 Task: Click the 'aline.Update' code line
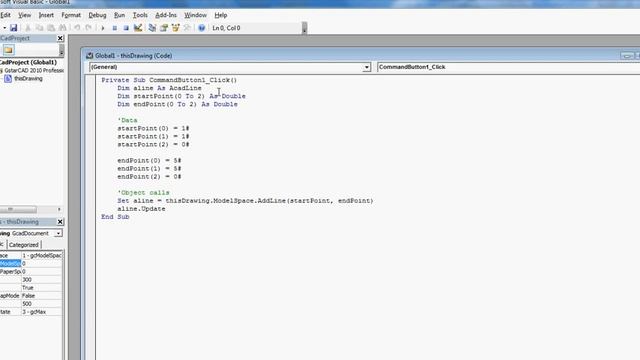tap(141, 209)
